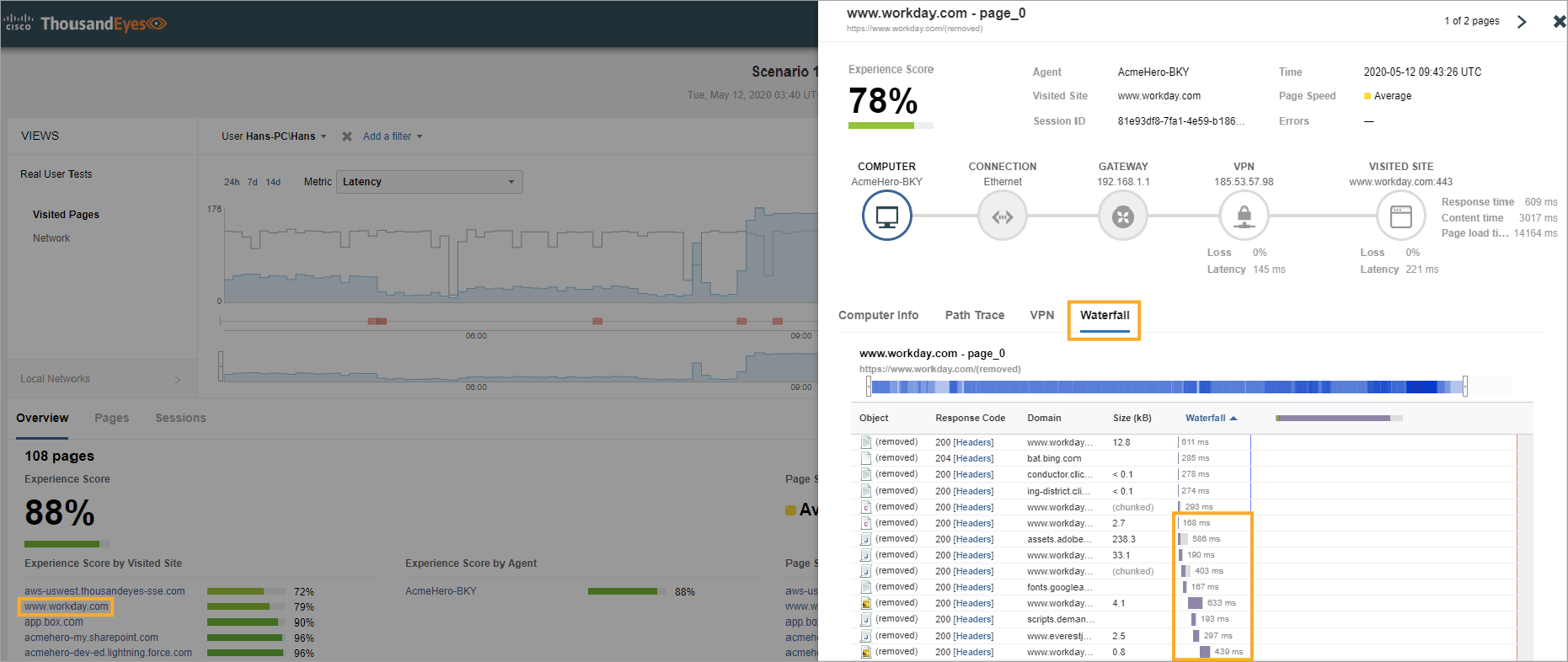Click the Computer node icon in path
The height and width of the screenshot is (662, 1568).
coord(886,216)
